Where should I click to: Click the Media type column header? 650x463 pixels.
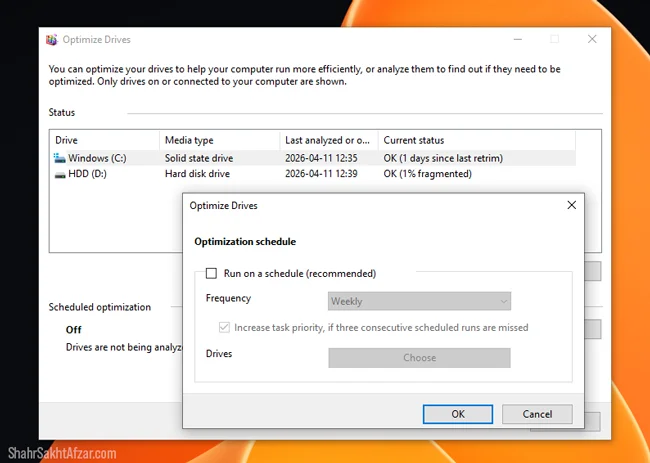(x=220, y=140)
